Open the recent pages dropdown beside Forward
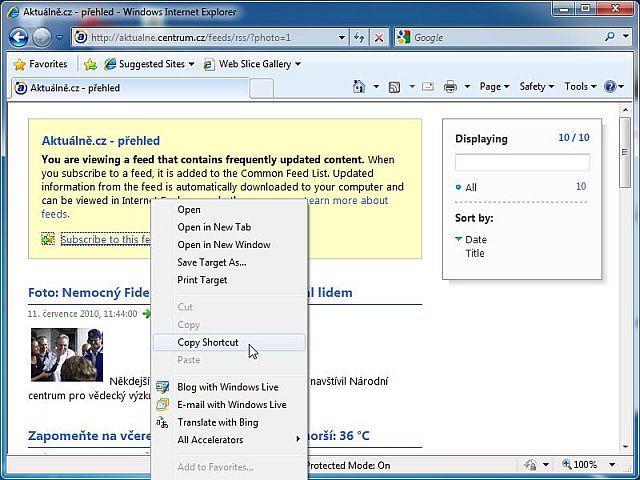This screenshot has height=480, width=640. [60, 38]
